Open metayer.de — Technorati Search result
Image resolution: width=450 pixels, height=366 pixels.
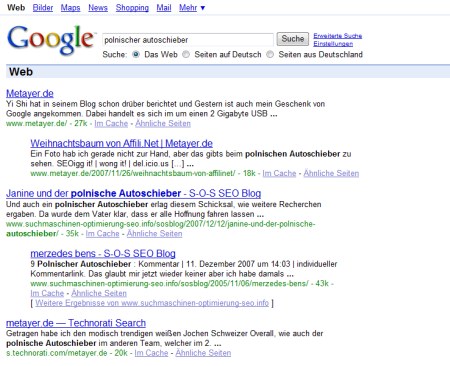tap(76, 323)
